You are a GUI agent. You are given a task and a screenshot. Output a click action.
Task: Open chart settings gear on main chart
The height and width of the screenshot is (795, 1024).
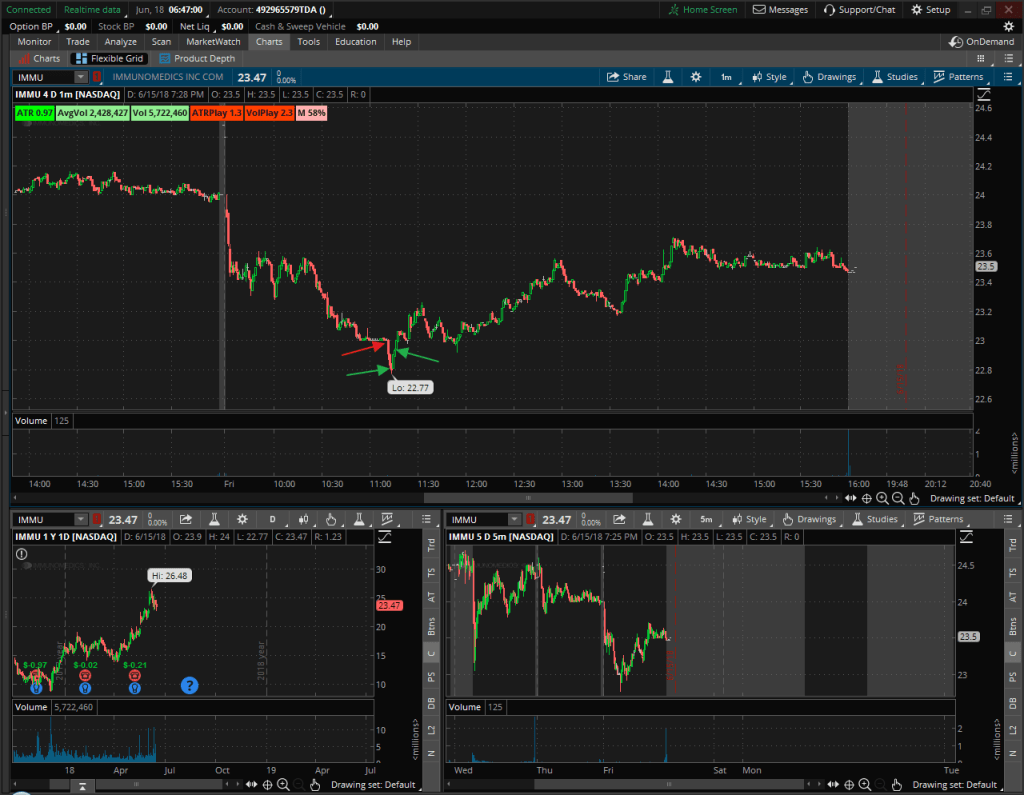(x=696, y=77)
